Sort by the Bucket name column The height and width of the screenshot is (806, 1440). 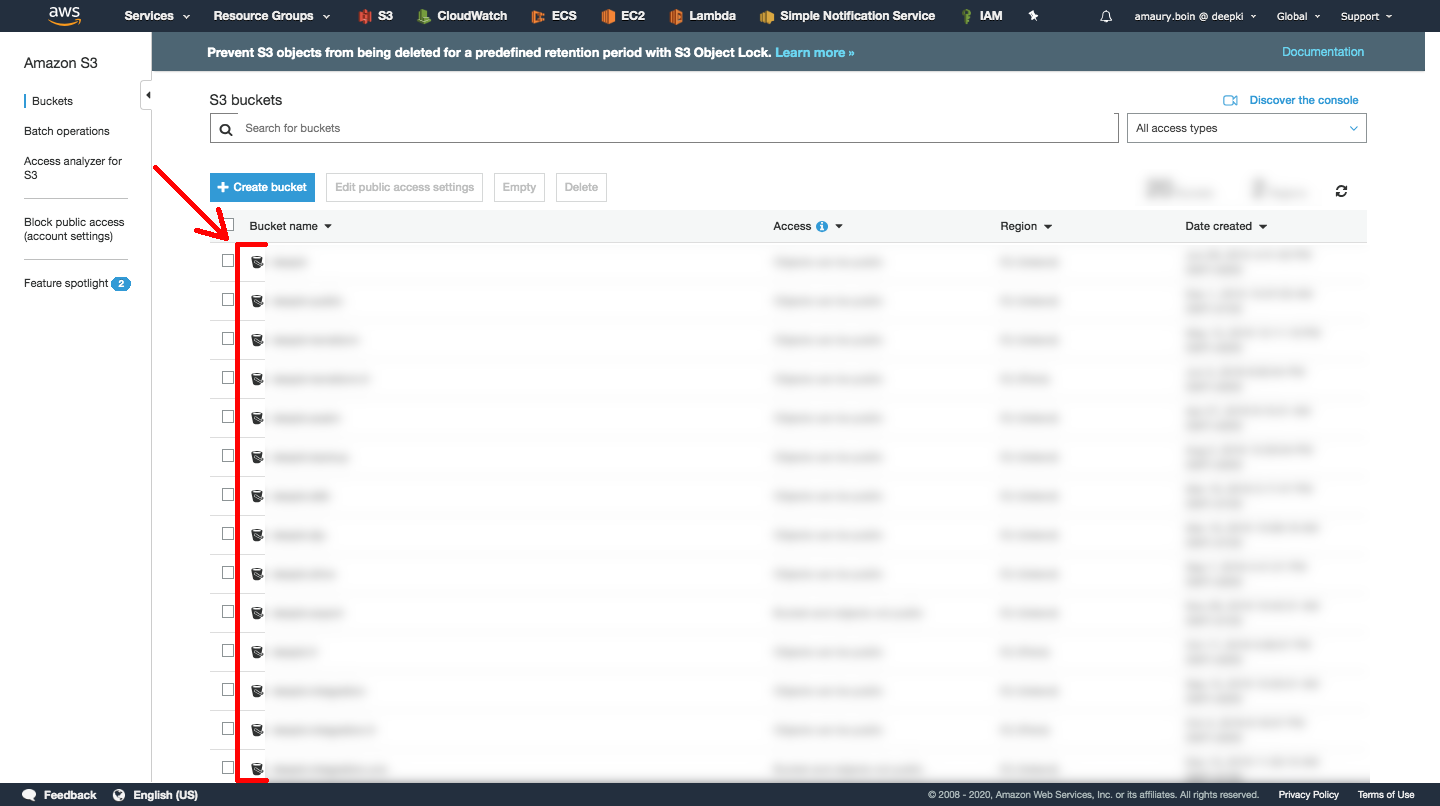[290, 226]
